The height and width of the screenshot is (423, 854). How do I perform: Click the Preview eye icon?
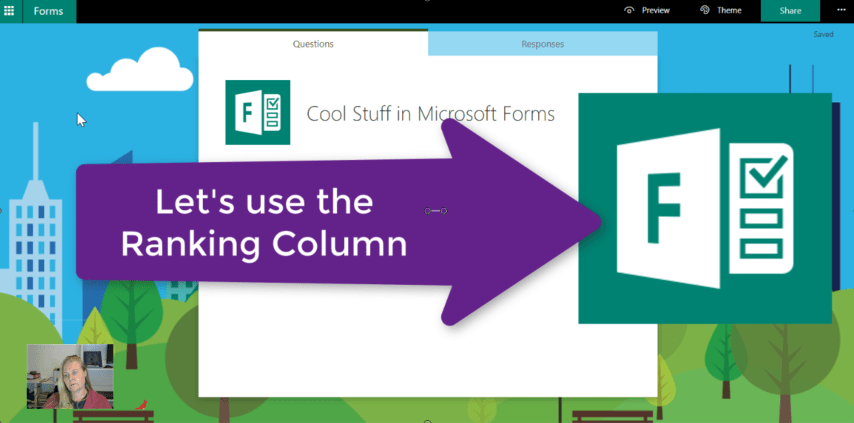(x=629, y=11)
